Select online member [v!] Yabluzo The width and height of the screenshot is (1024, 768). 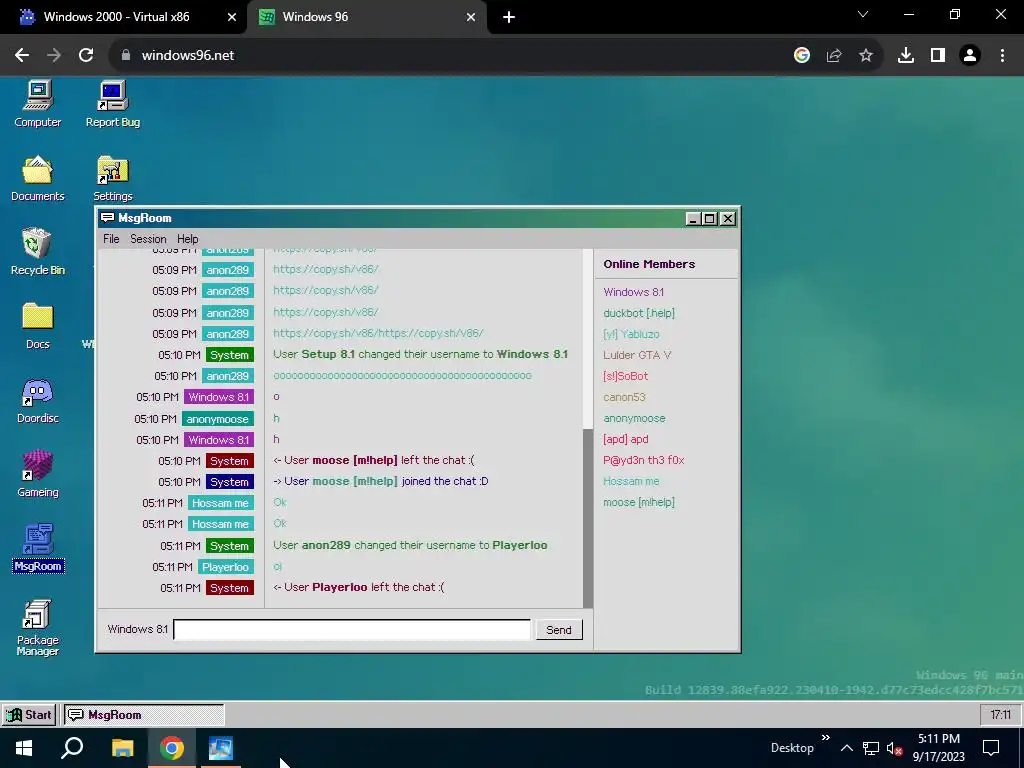tap(631, 334)
